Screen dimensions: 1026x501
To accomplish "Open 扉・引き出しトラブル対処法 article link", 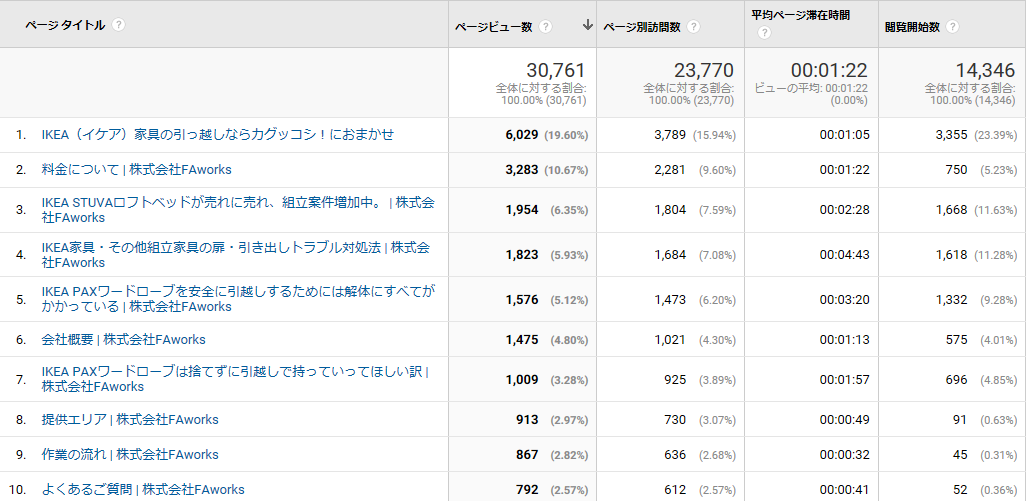I will pos(236,255).
